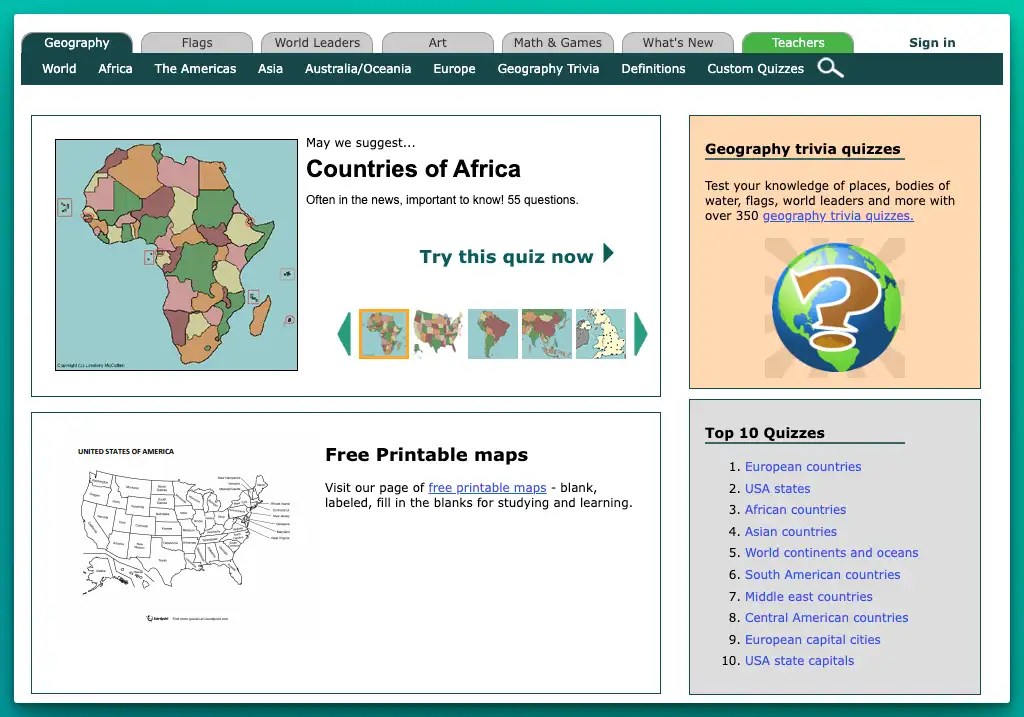Click the globe question mark graphic
The height and width of the screenshot is (717, 1024).
[x=835, y=308]
